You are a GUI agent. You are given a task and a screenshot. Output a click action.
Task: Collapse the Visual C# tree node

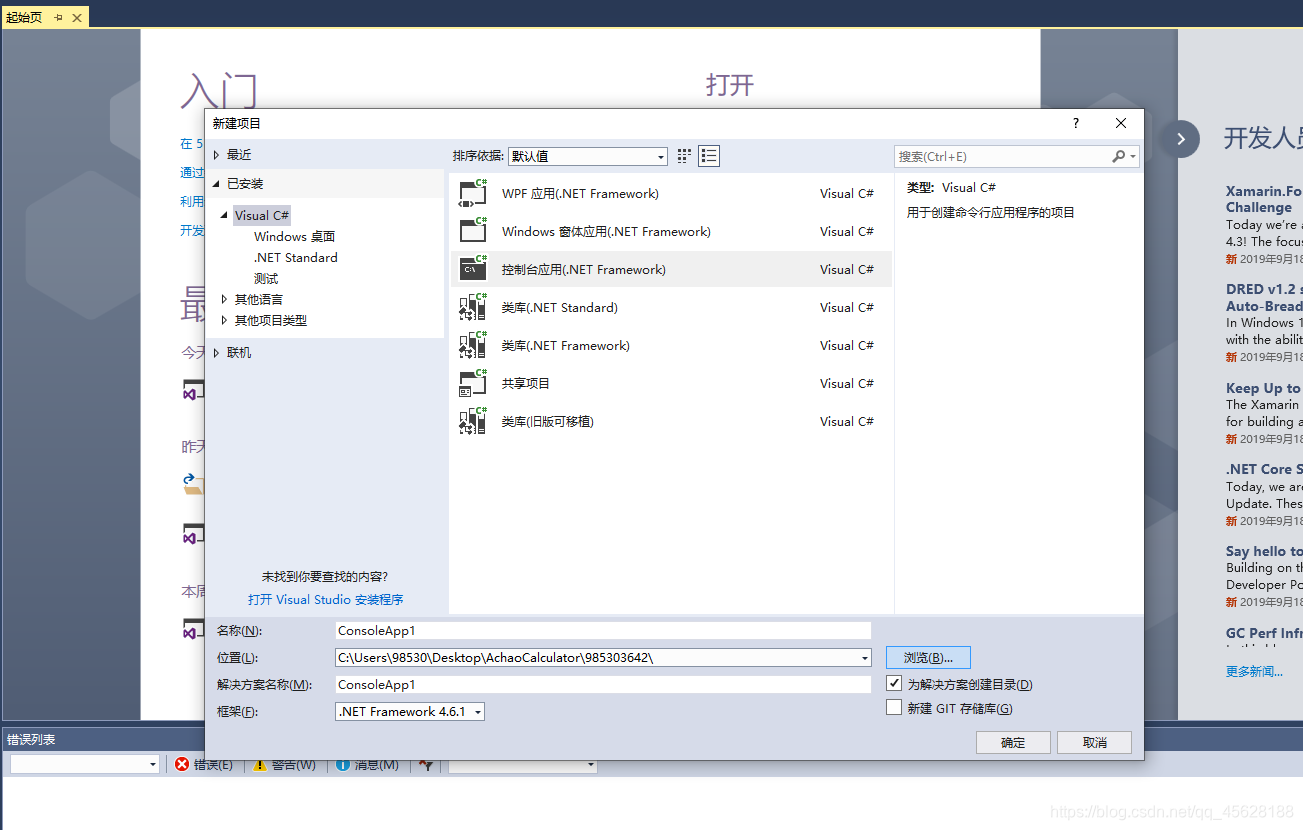225,215
